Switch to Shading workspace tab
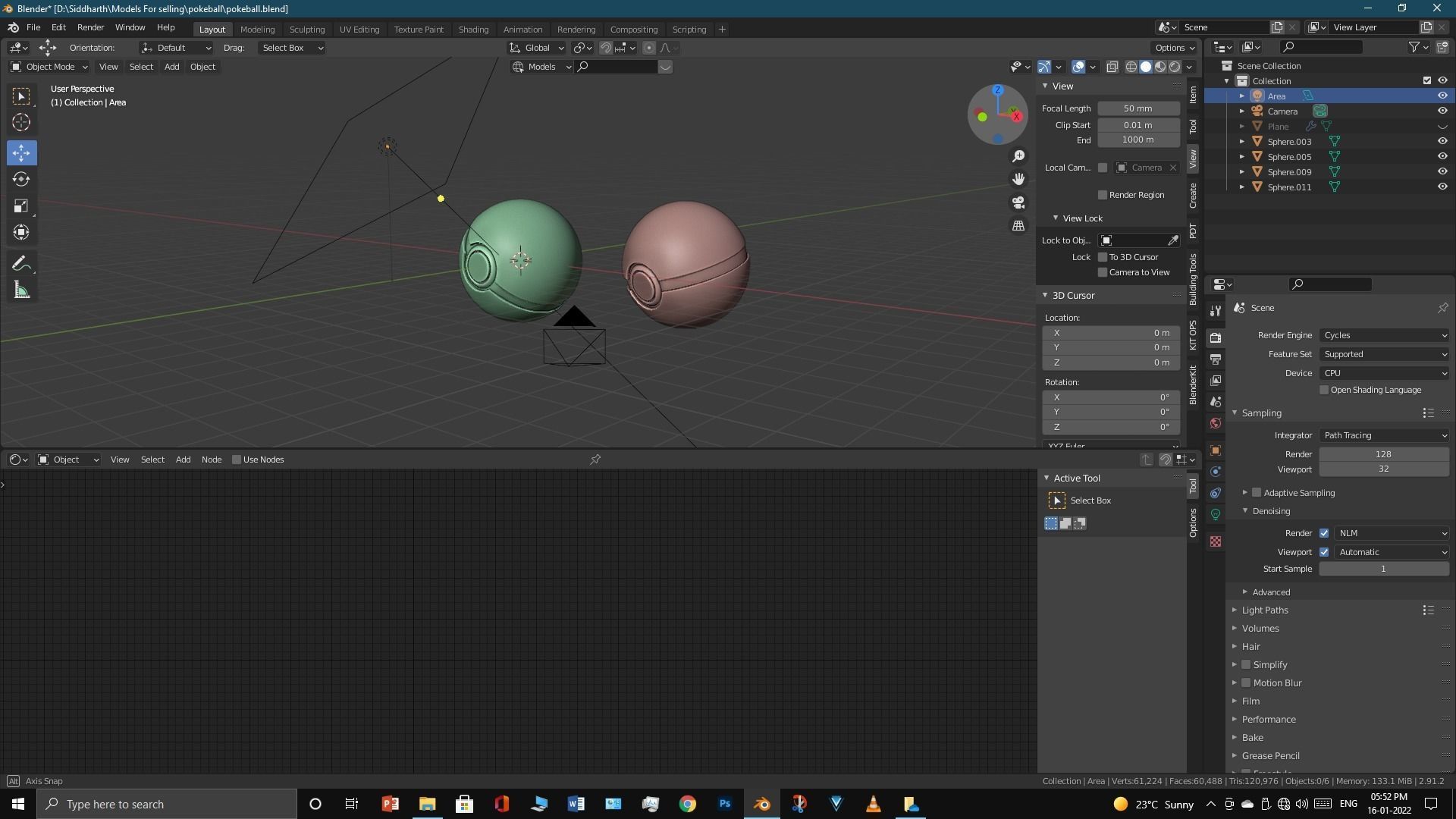Image resolution: width=1456 pixels, height=819 pixels. click(x=473, y=30)
